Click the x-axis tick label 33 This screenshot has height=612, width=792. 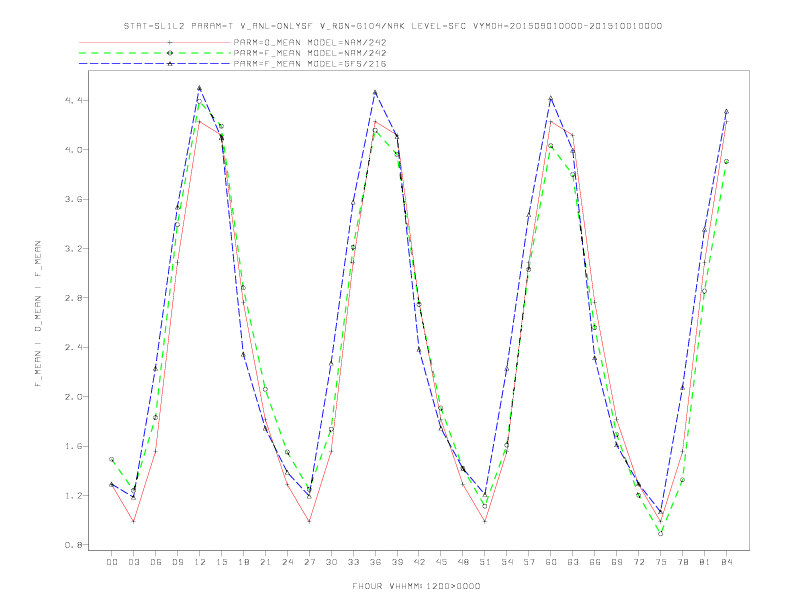(353, 562)
